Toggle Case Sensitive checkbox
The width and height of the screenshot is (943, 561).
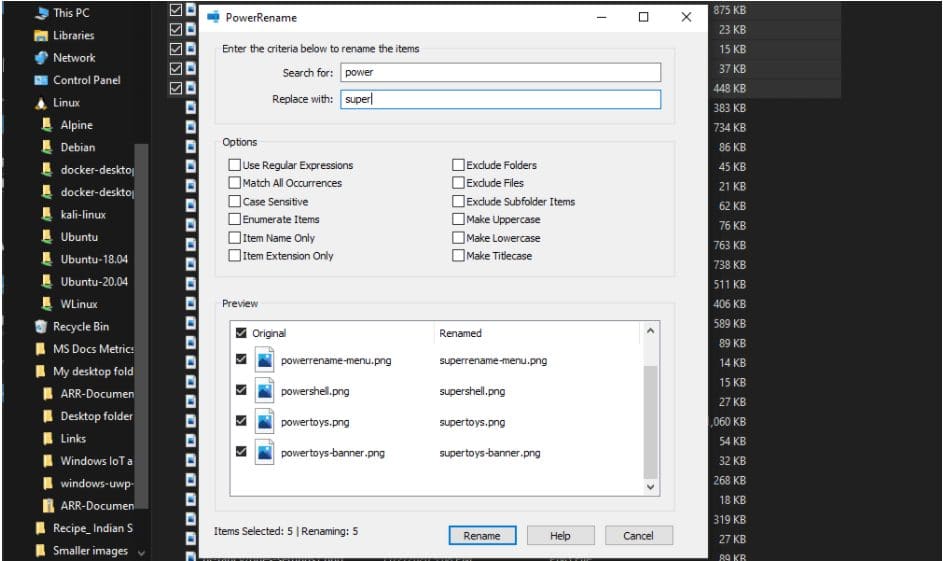click(235, 201)
